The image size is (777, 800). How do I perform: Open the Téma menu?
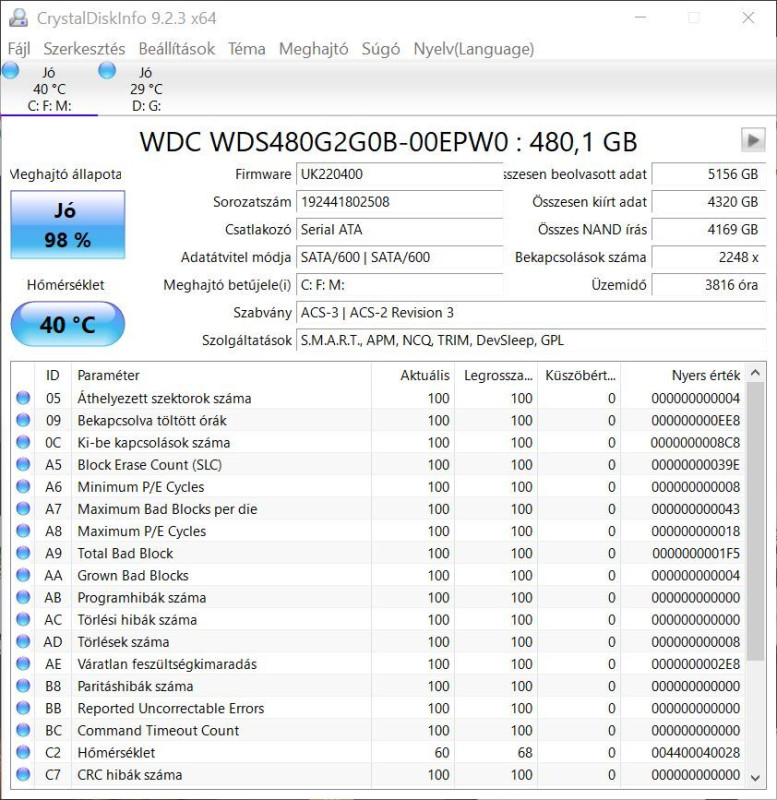(x=246, y=49)
